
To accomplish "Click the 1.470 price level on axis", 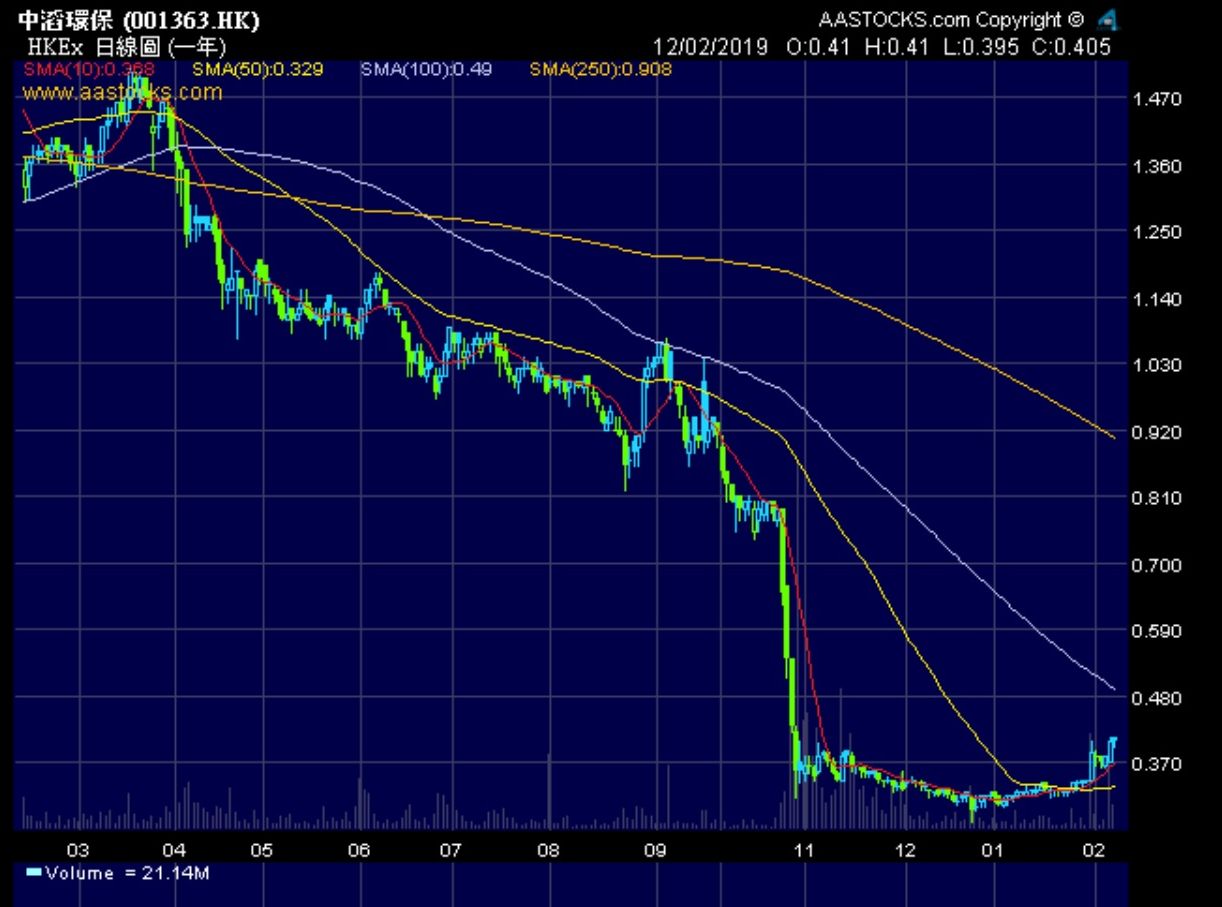I will tap(1159, 100).
